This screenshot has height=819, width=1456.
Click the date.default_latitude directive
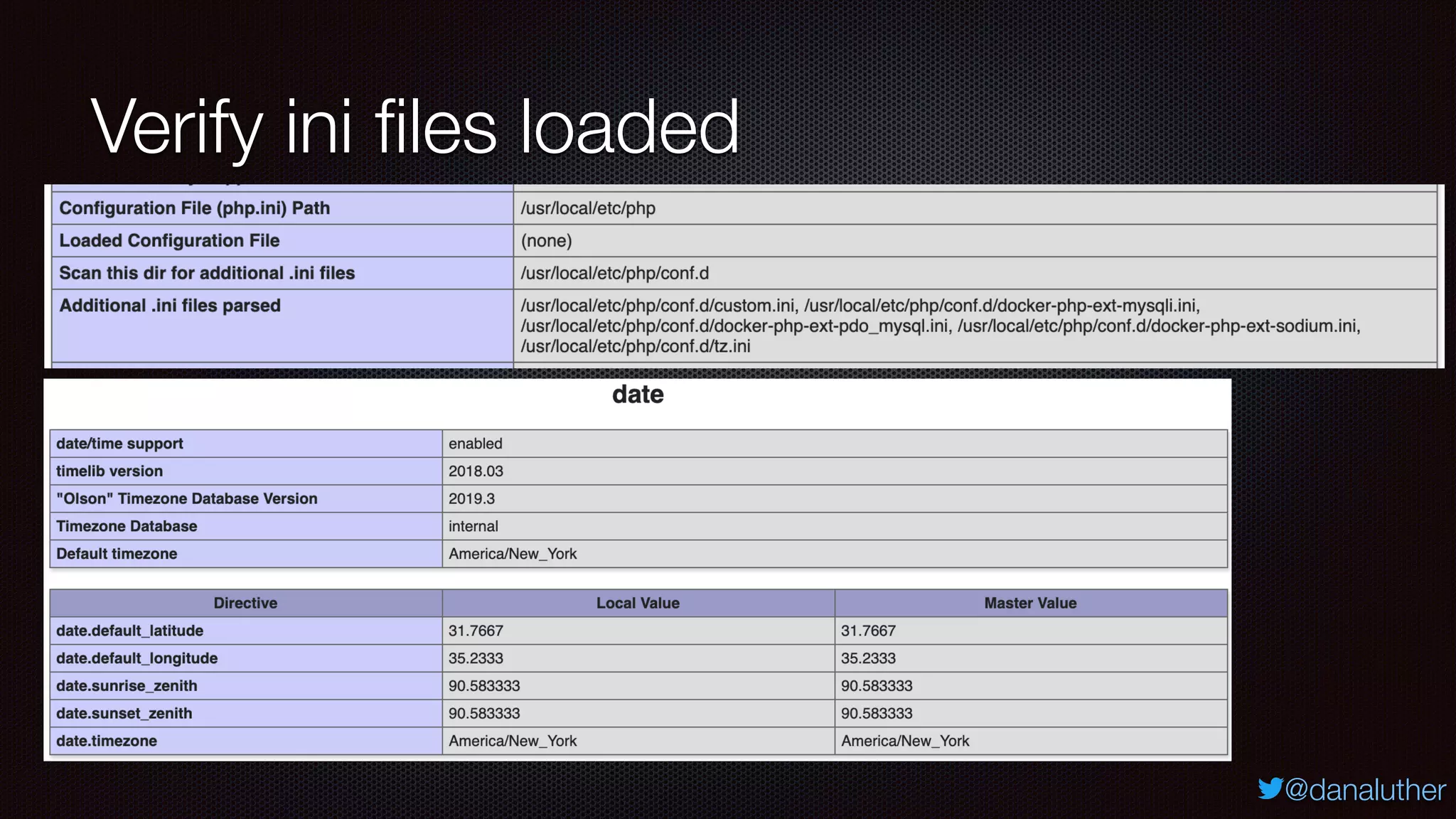129,631
